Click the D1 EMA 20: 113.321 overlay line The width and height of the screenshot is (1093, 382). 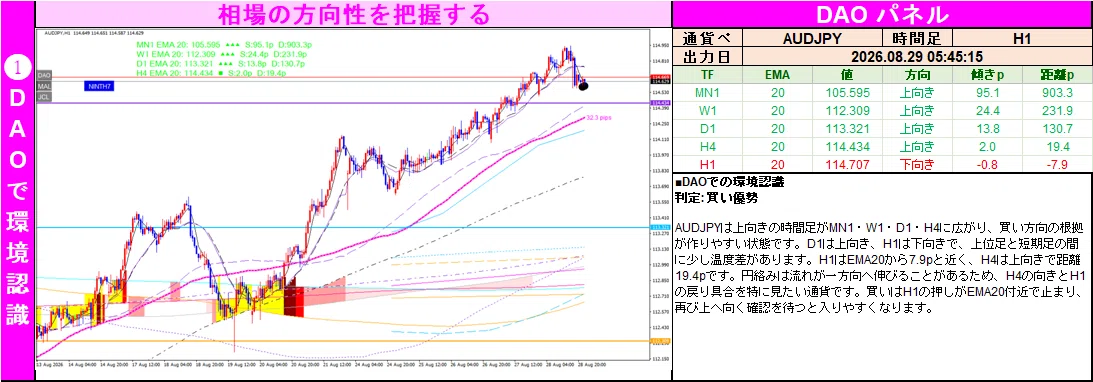[x=221, y=63]
